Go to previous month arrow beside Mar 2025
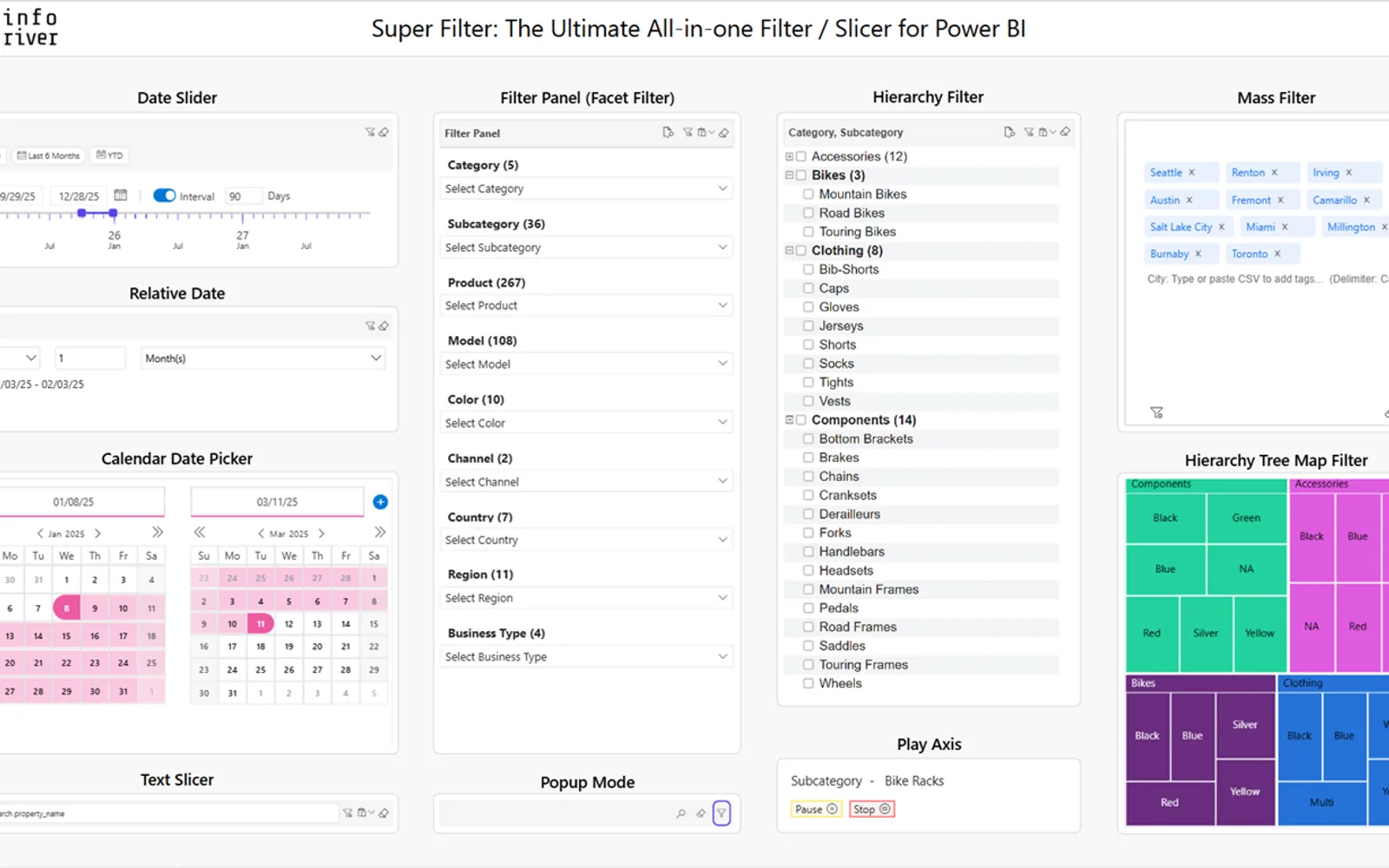 [x=260, y=534]
